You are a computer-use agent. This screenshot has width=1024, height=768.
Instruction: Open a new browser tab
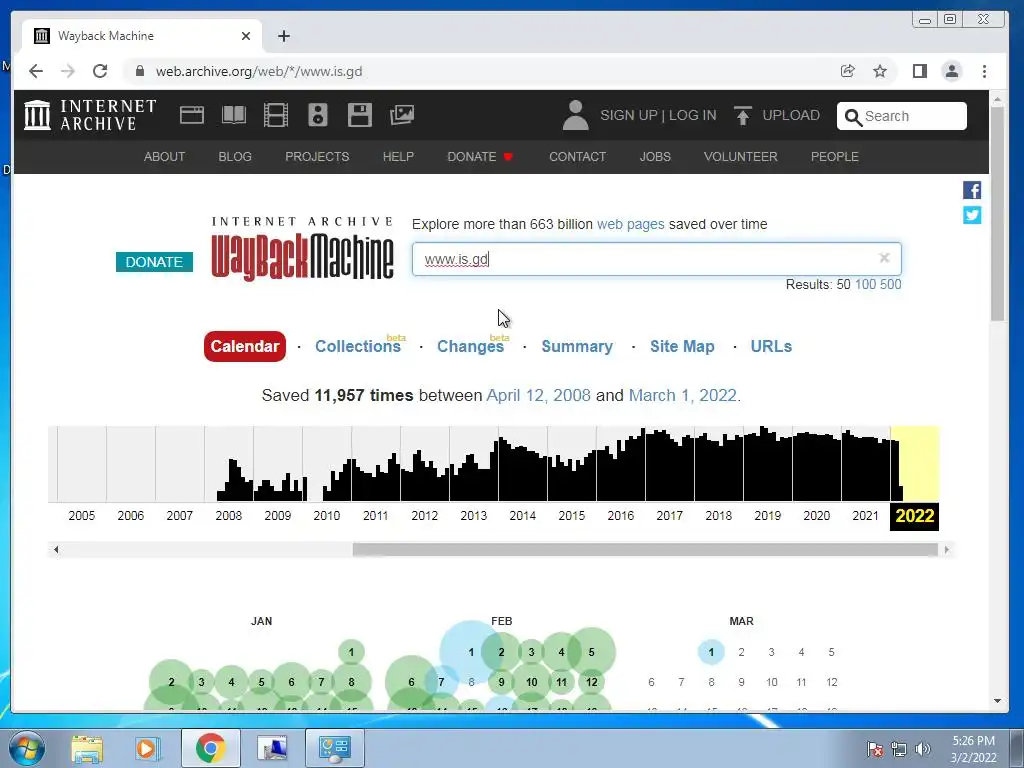[x=283, y=36]
